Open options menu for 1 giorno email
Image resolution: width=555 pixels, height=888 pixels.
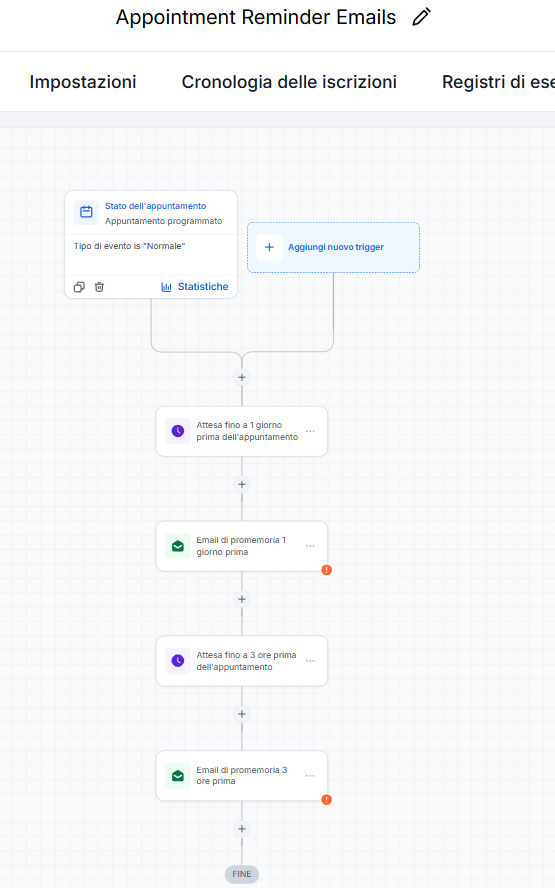click(310, 546)
